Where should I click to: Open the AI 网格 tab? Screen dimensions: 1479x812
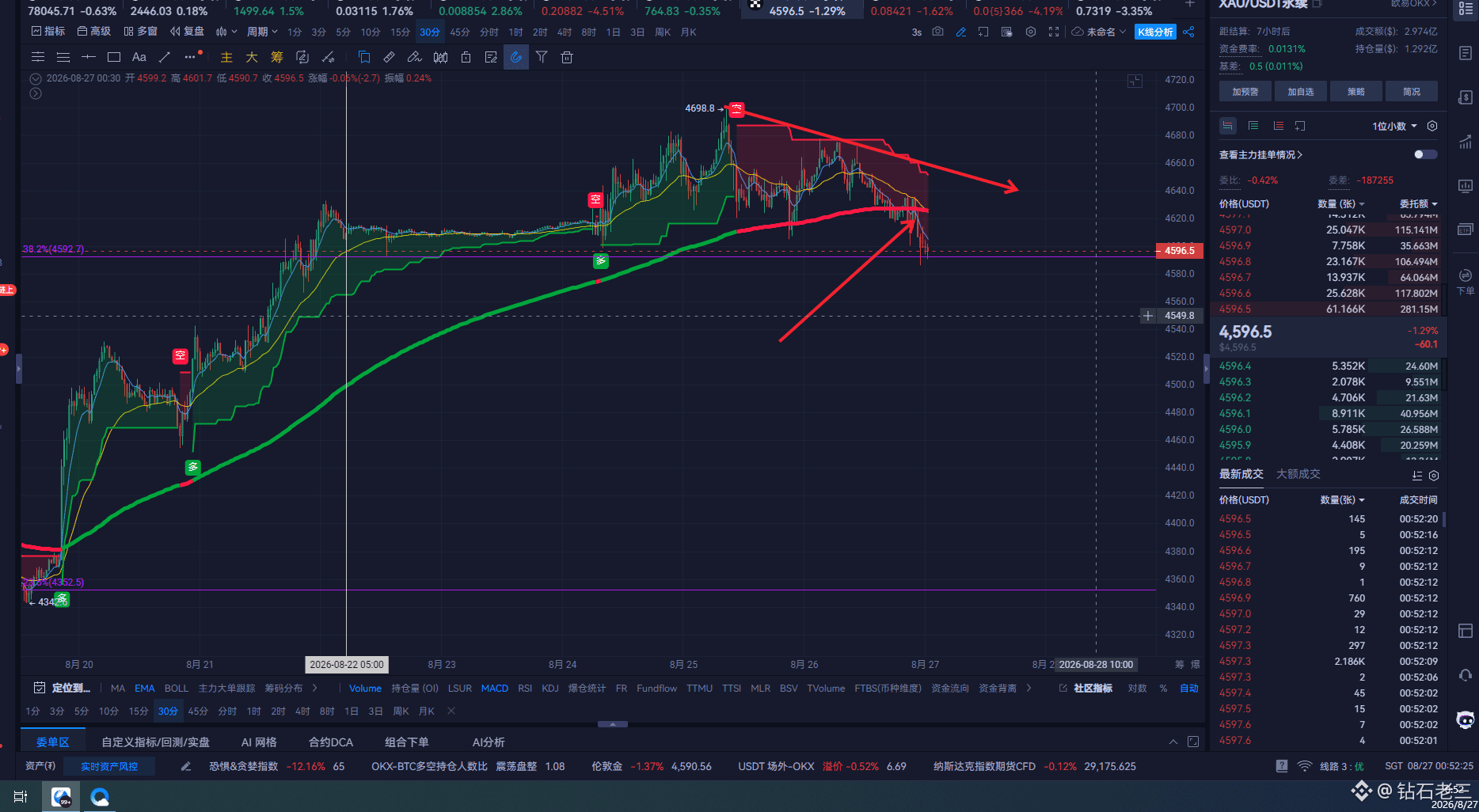tap(259, 742)
